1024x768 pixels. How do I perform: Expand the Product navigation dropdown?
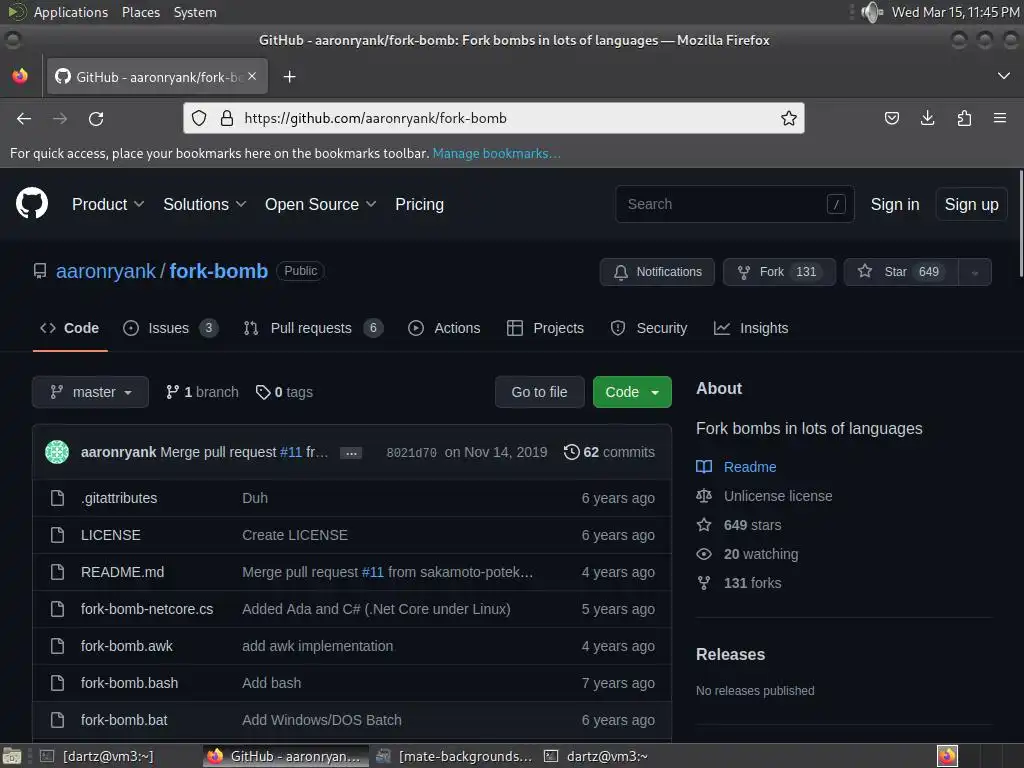pos(108,204)
